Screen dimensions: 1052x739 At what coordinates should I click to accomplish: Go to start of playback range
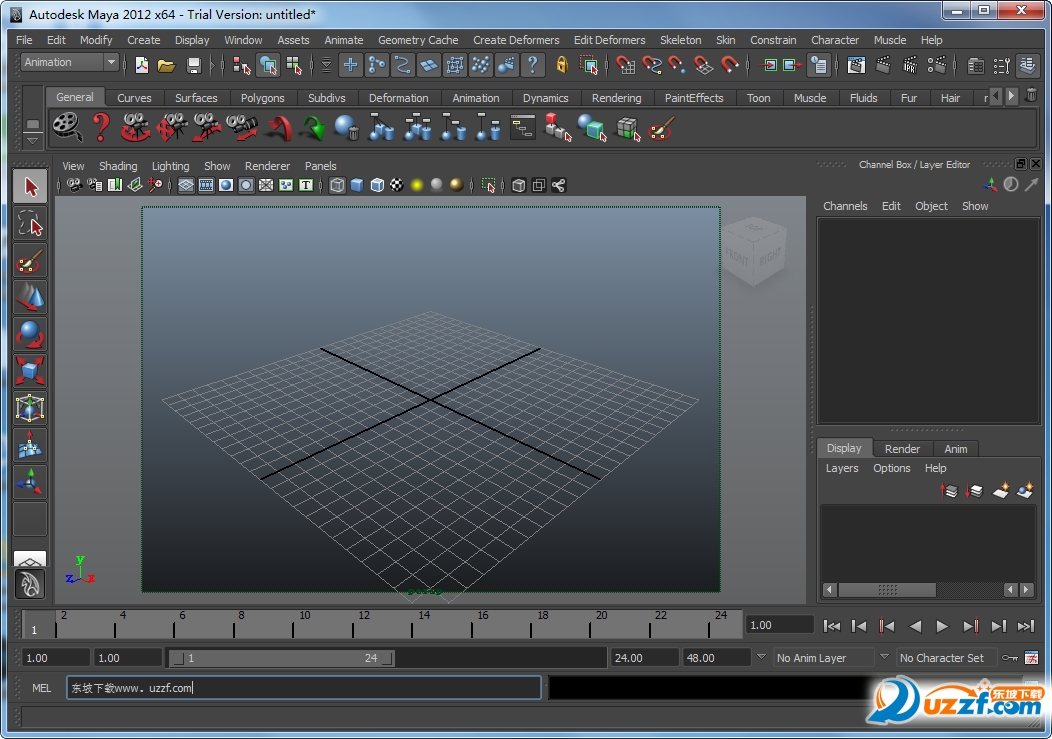point(832,626)
